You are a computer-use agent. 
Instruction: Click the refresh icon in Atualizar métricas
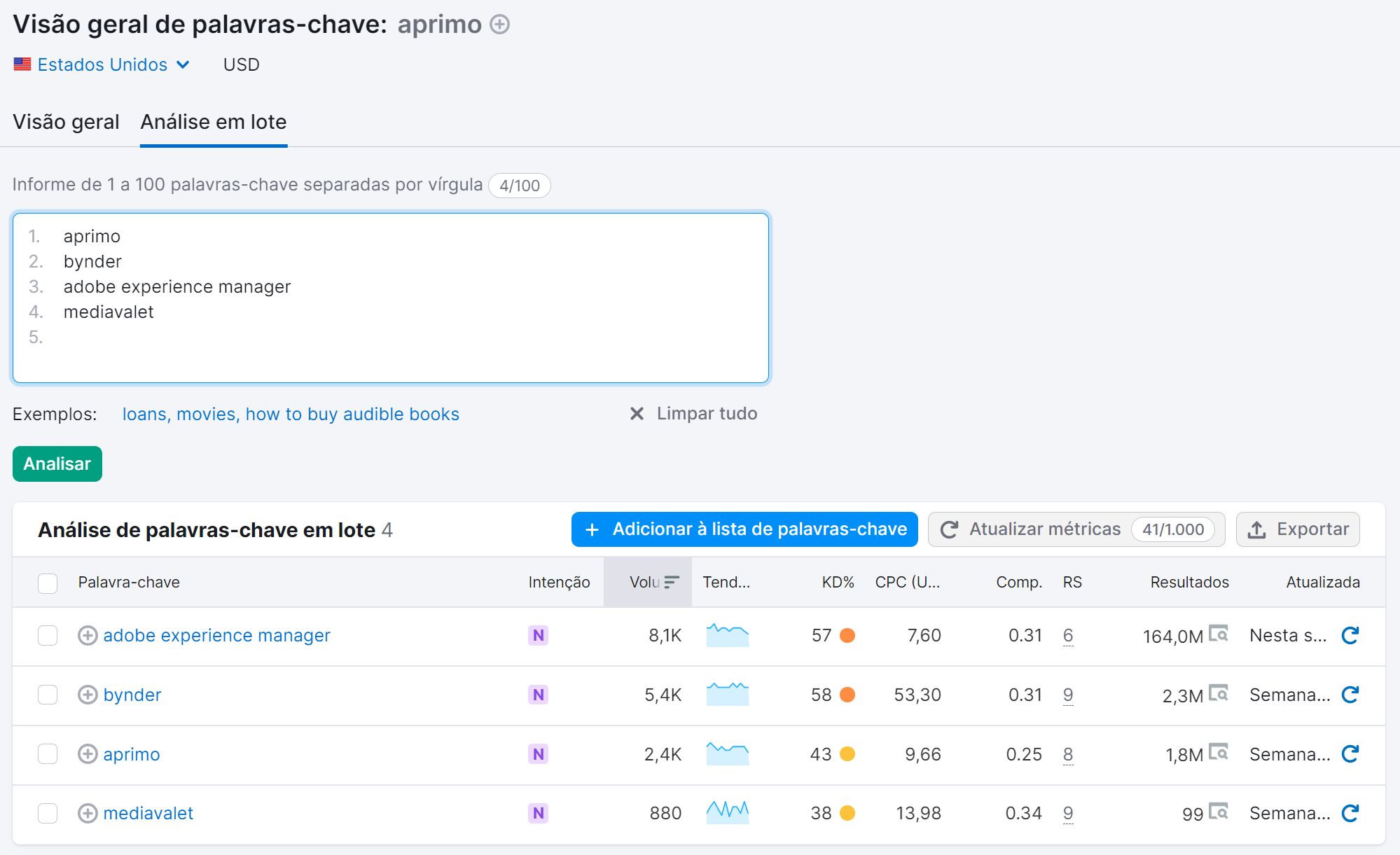950,529
